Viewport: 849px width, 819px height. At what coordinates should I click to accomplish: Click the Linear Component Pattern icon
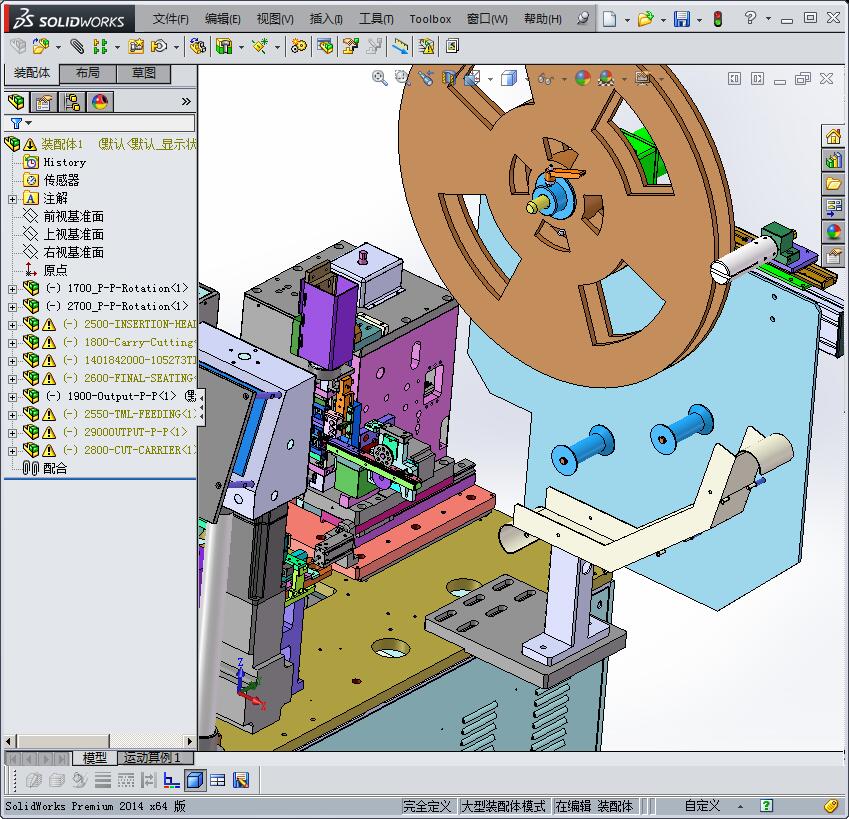click(100, 47)
